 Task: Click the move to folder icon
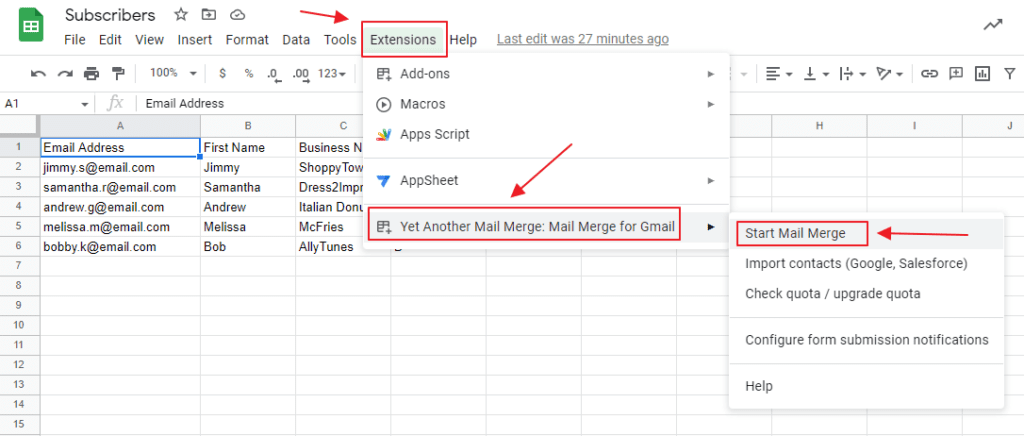click(208, 14)
